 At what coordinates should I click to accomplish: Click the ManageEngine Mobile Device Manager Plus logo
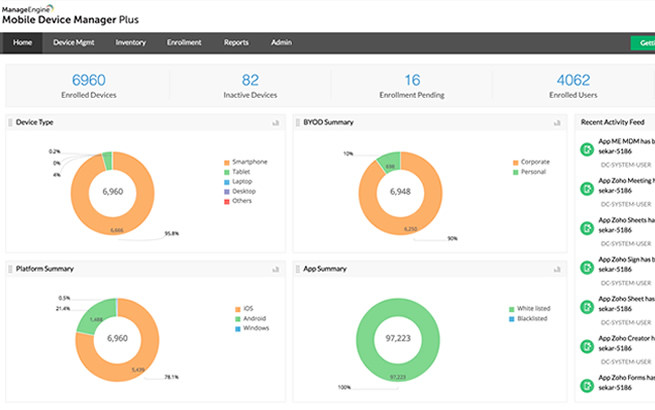[70, 15]
